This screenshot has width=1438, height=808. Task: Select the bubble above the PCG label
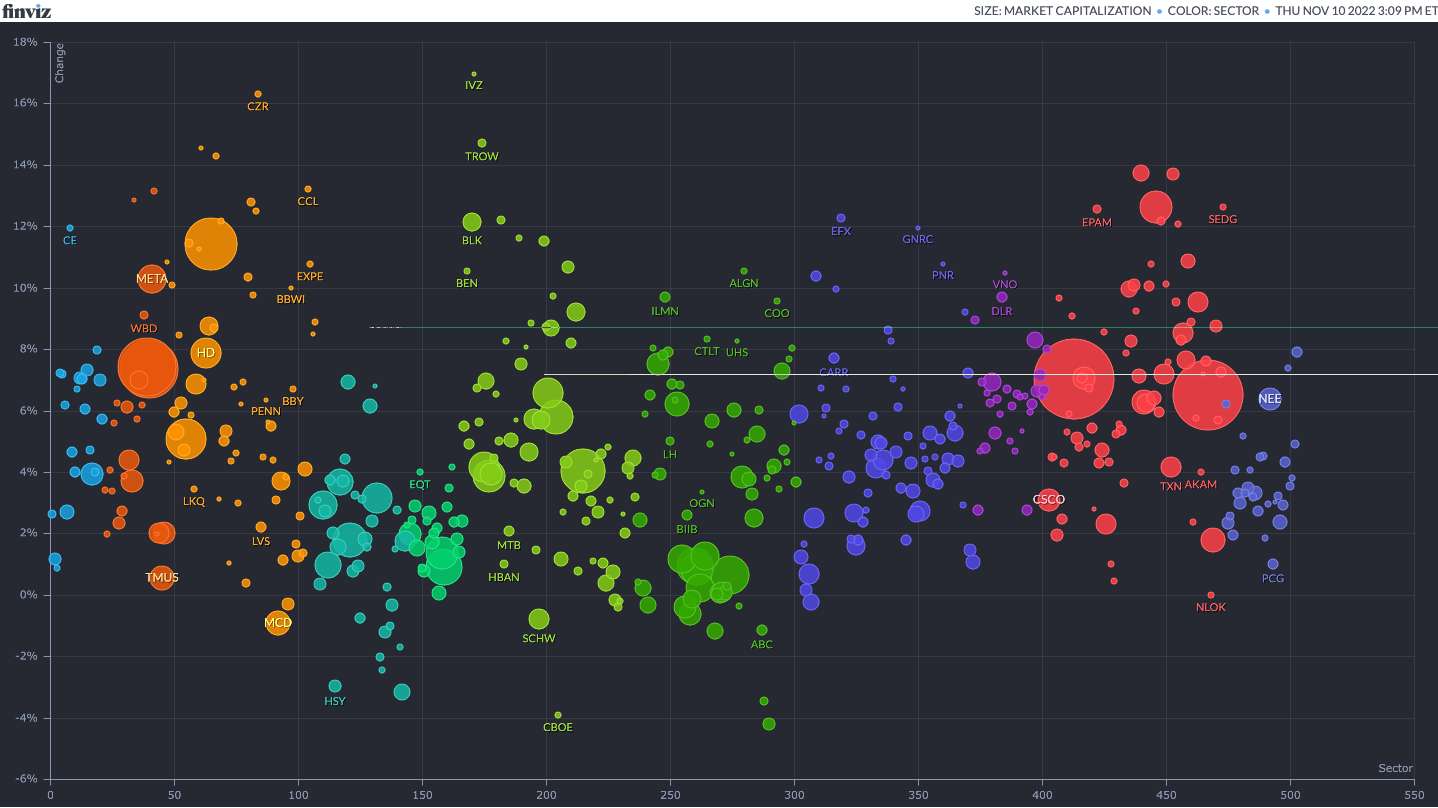1273,564
